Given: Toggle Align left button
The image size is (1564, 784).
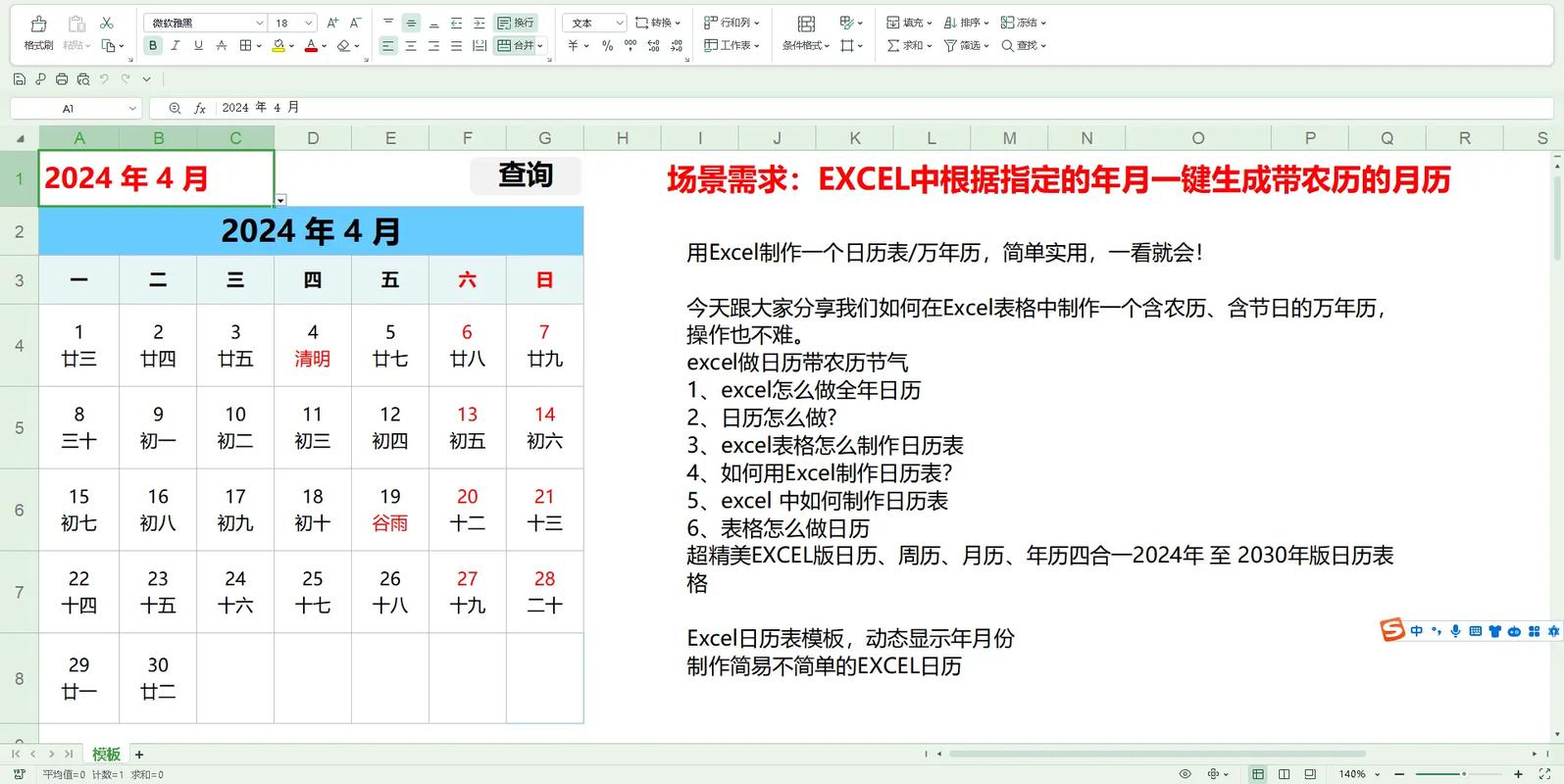Looking at the screenshot, I should 388,45.
